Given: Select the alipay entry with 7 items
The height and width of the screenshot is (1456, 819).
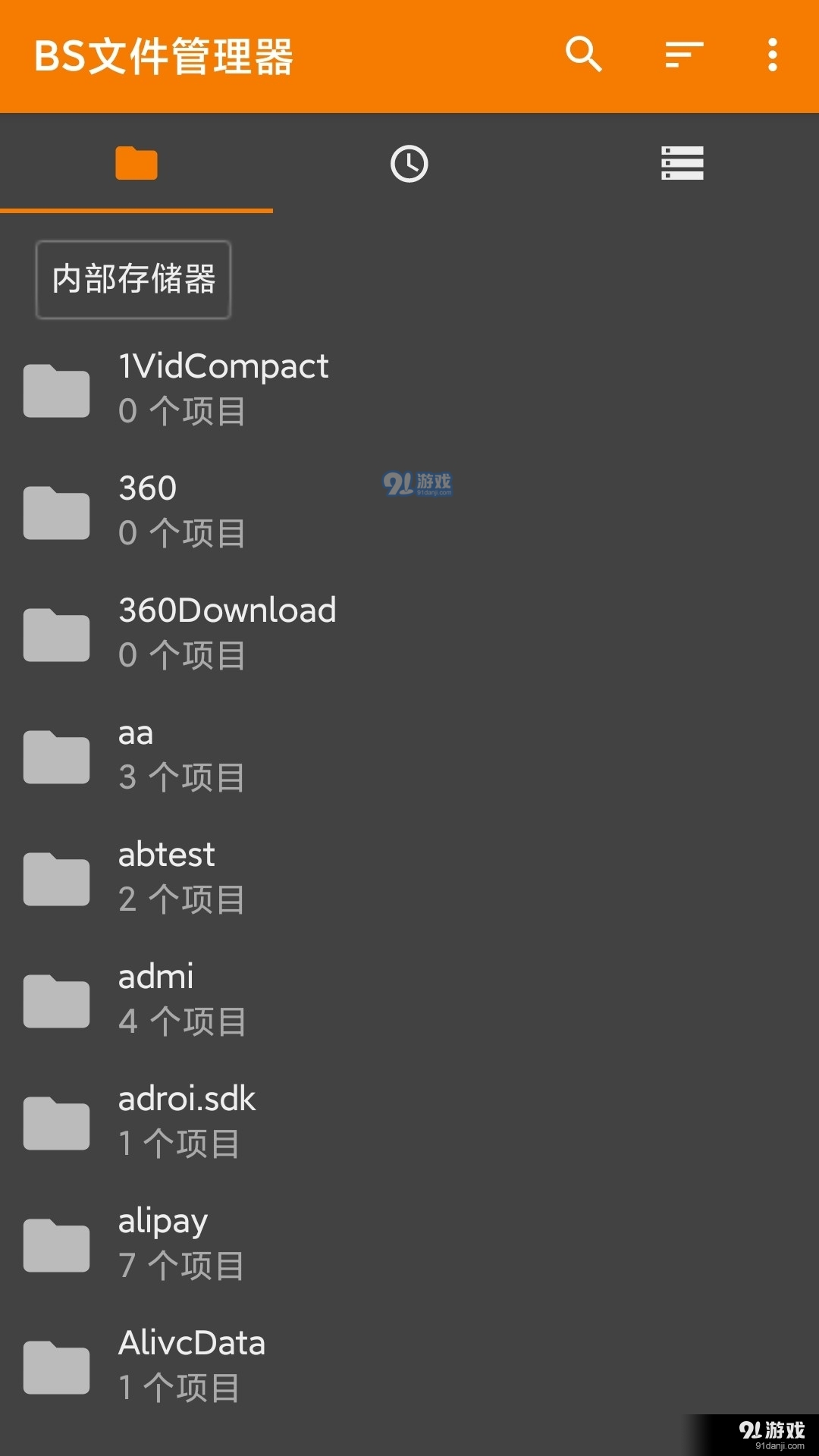Looking at the screenshot, I should pos(409,1244).
